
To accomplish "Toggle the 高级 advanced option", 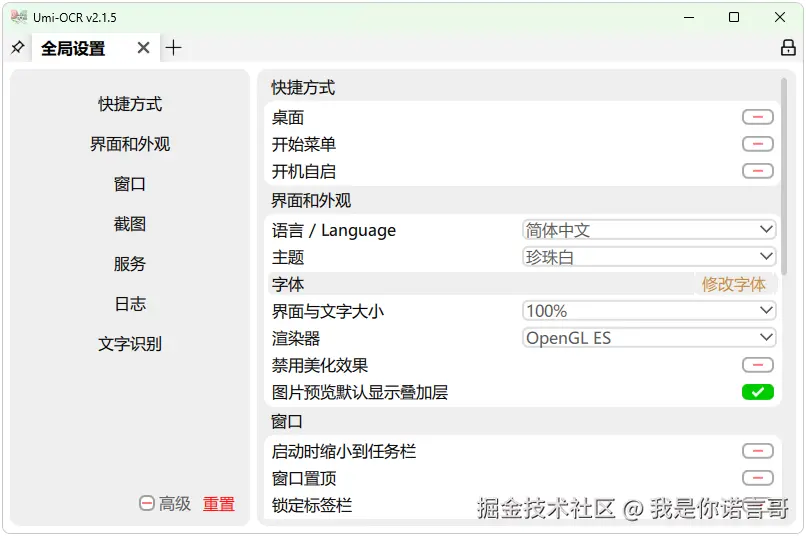I will [x=165, y=504].
